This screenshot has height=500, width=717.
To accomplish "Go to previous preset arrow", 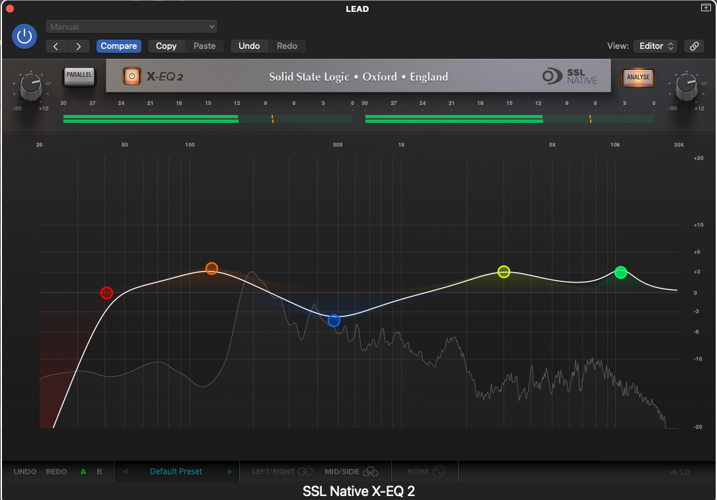I will click(x=56, y=46).
